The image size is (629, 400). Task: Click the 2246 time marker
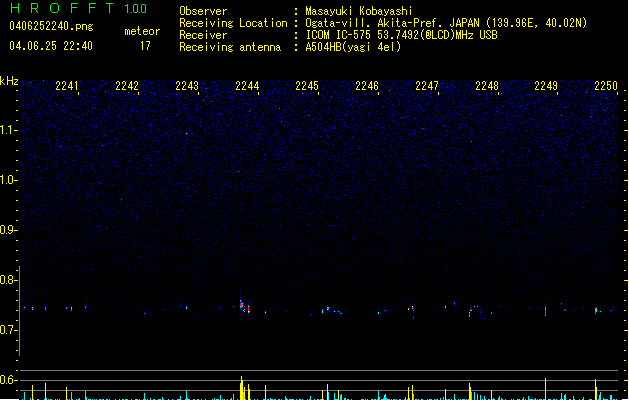(x=367, y=86)
